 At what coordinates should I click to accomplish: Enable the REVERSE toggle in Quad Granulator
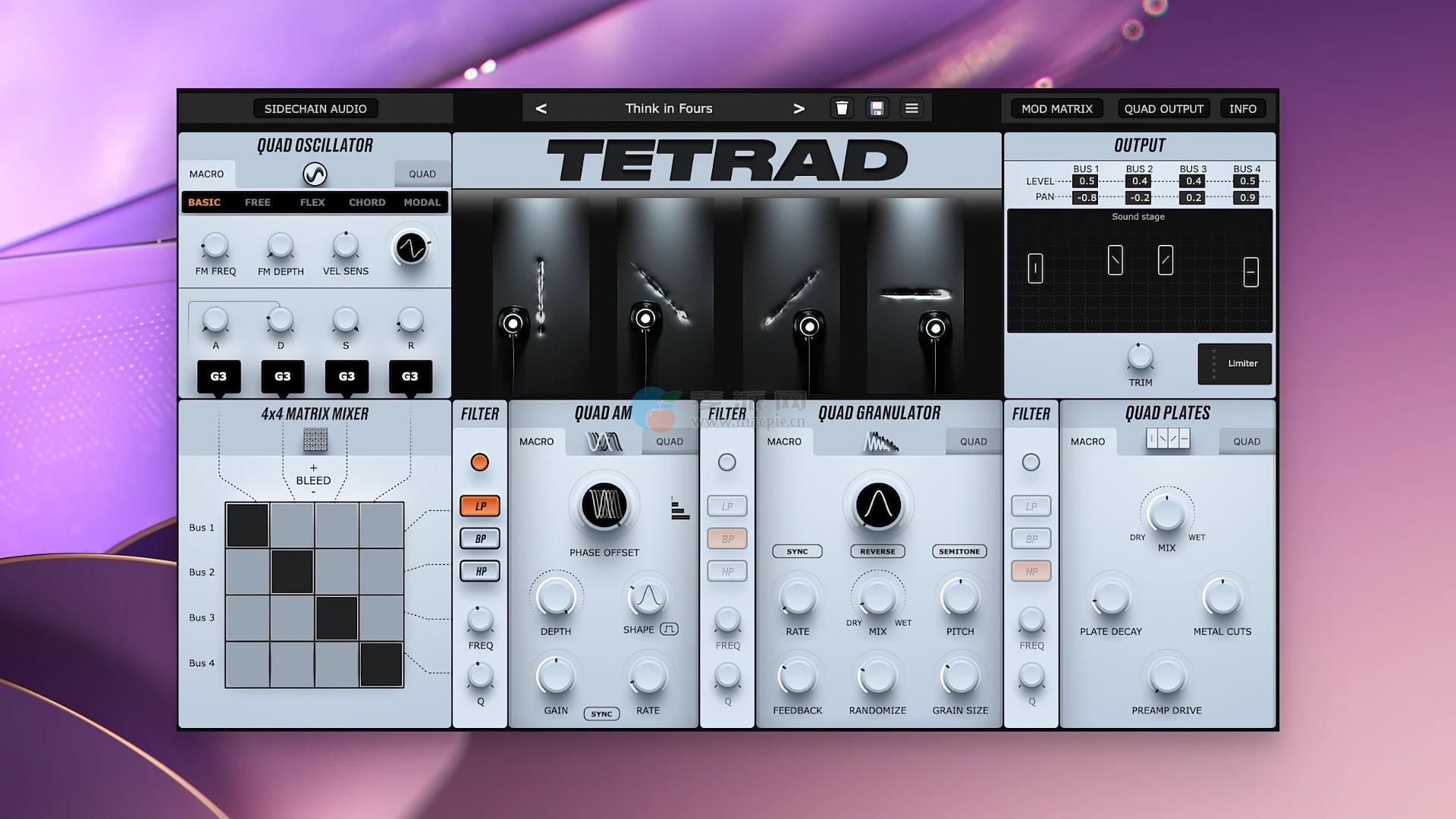coord(877,551)
